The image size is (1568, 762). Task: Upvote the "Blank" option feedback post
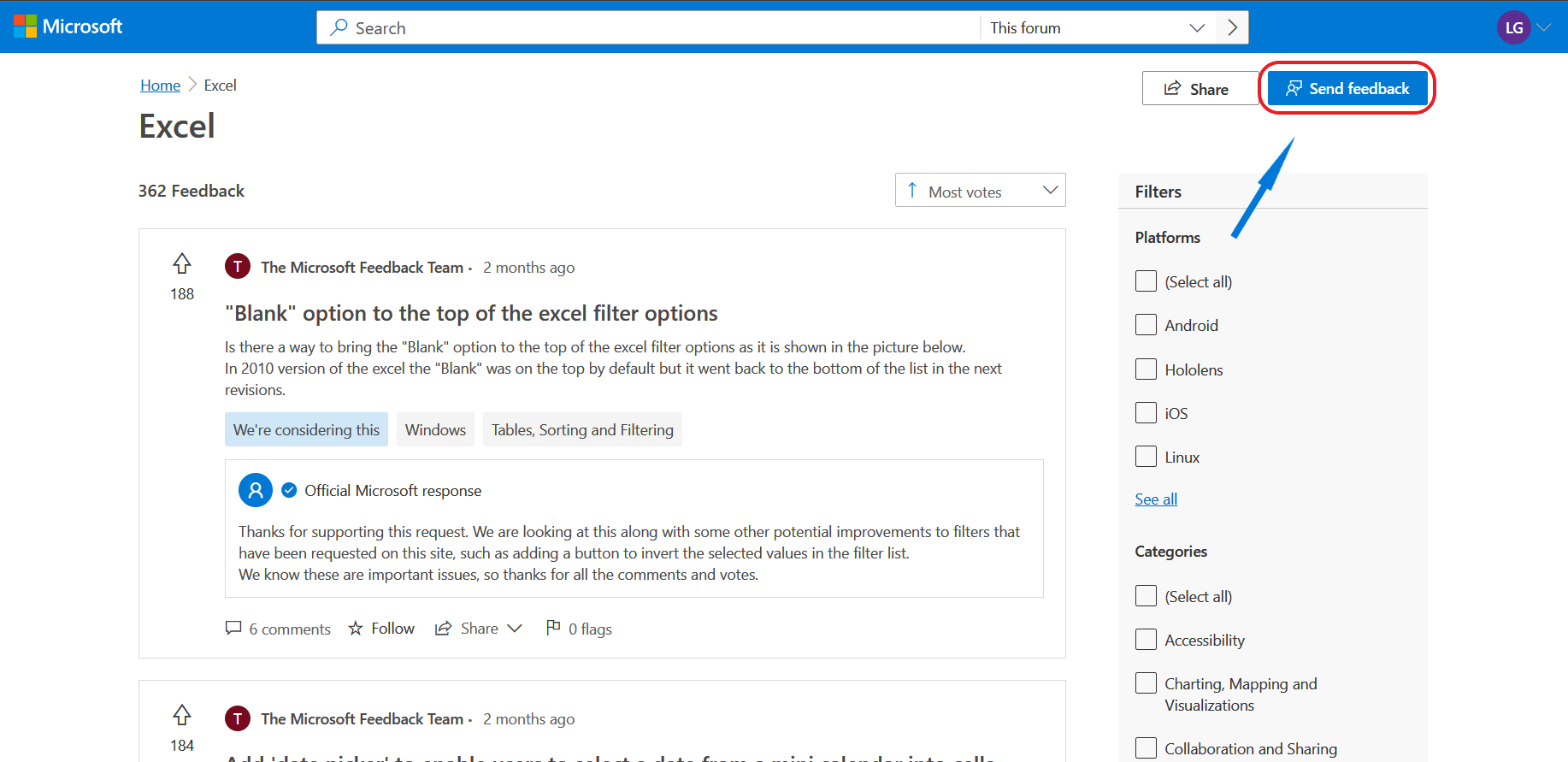click(182, 263)
